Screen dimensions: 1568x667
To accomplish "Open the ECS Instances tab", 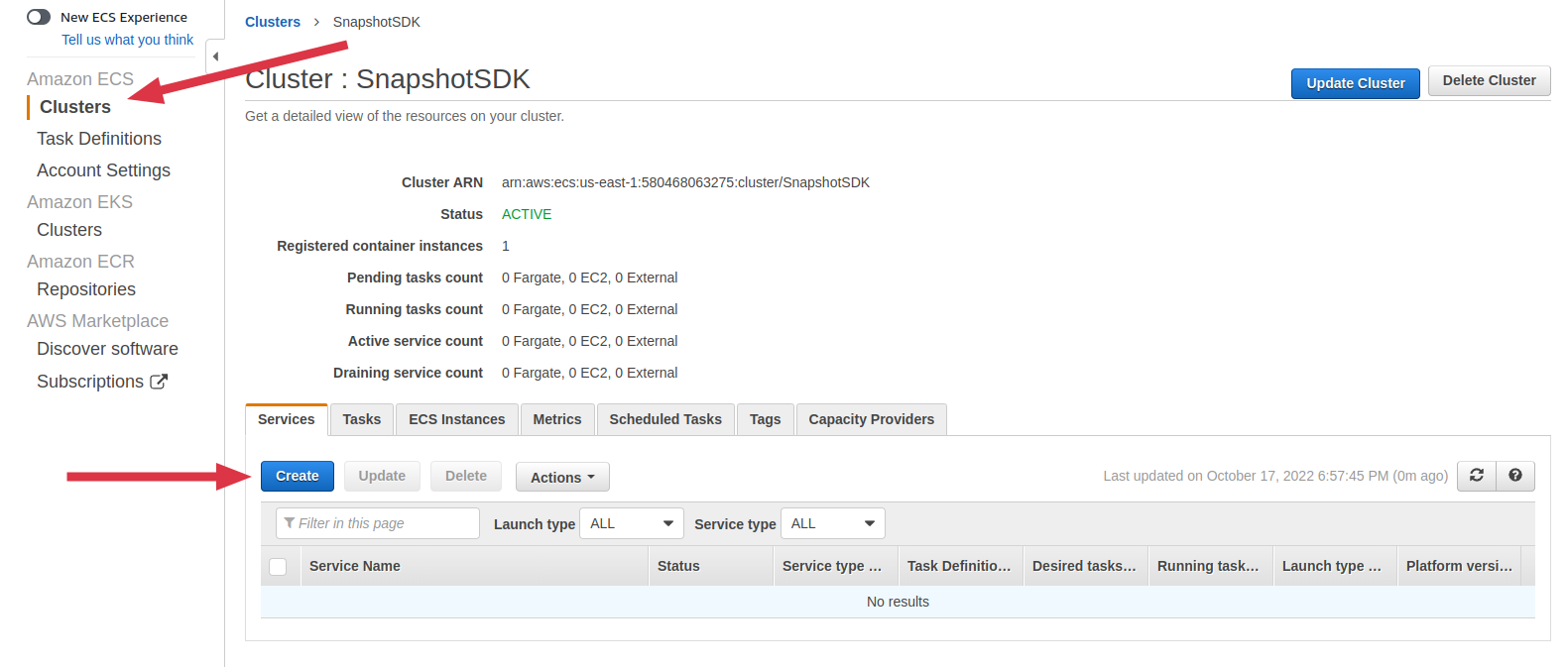I will point(456,419).
